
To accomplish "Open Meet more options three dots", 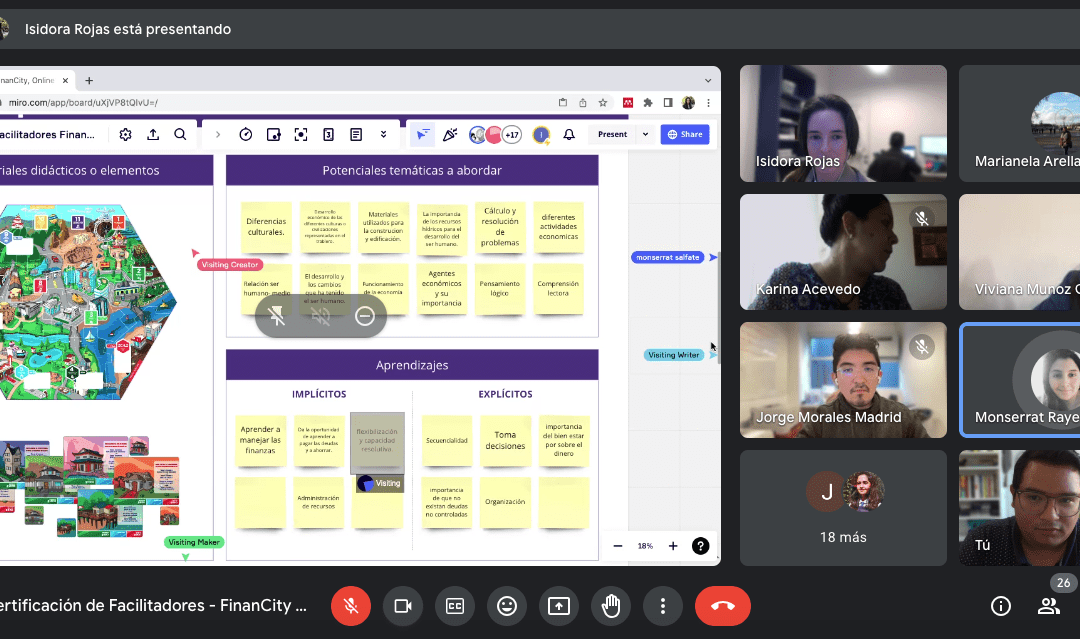I will click(x=663, y=606).
